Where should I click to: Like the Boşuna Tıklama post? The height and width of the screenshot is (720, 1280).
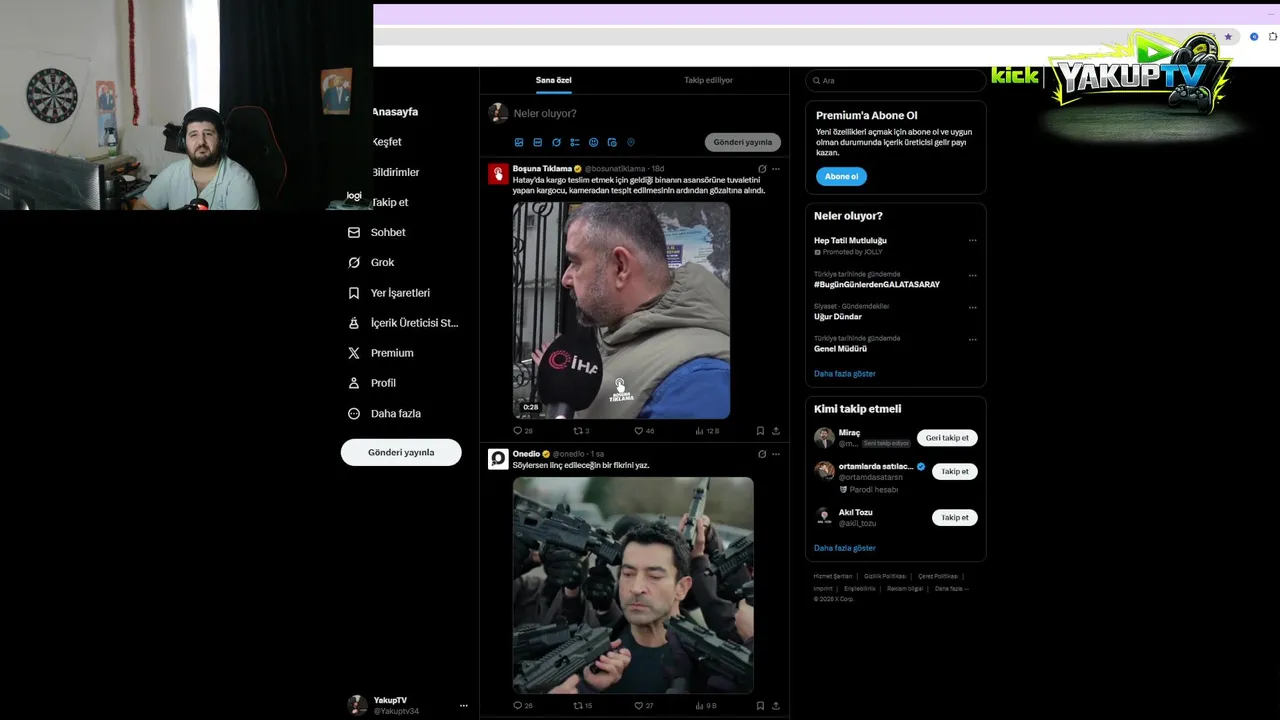coord(644,431)
